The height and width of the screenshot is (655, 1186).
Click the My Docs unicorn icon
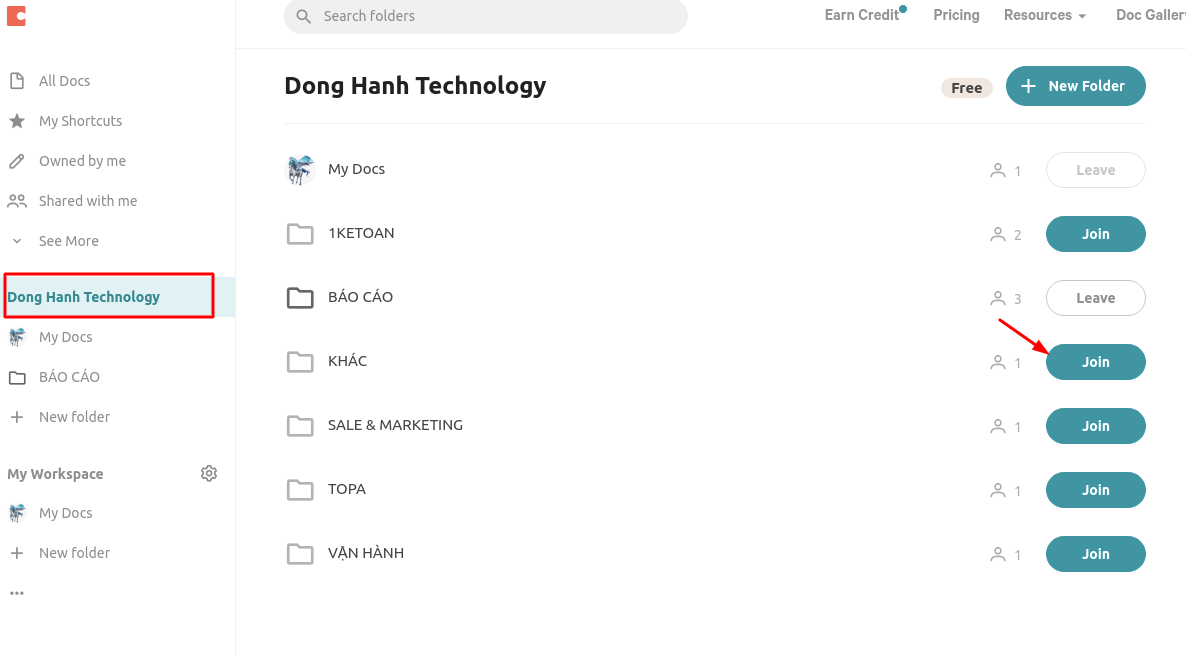pyautogui.click(x=299, y=169)
